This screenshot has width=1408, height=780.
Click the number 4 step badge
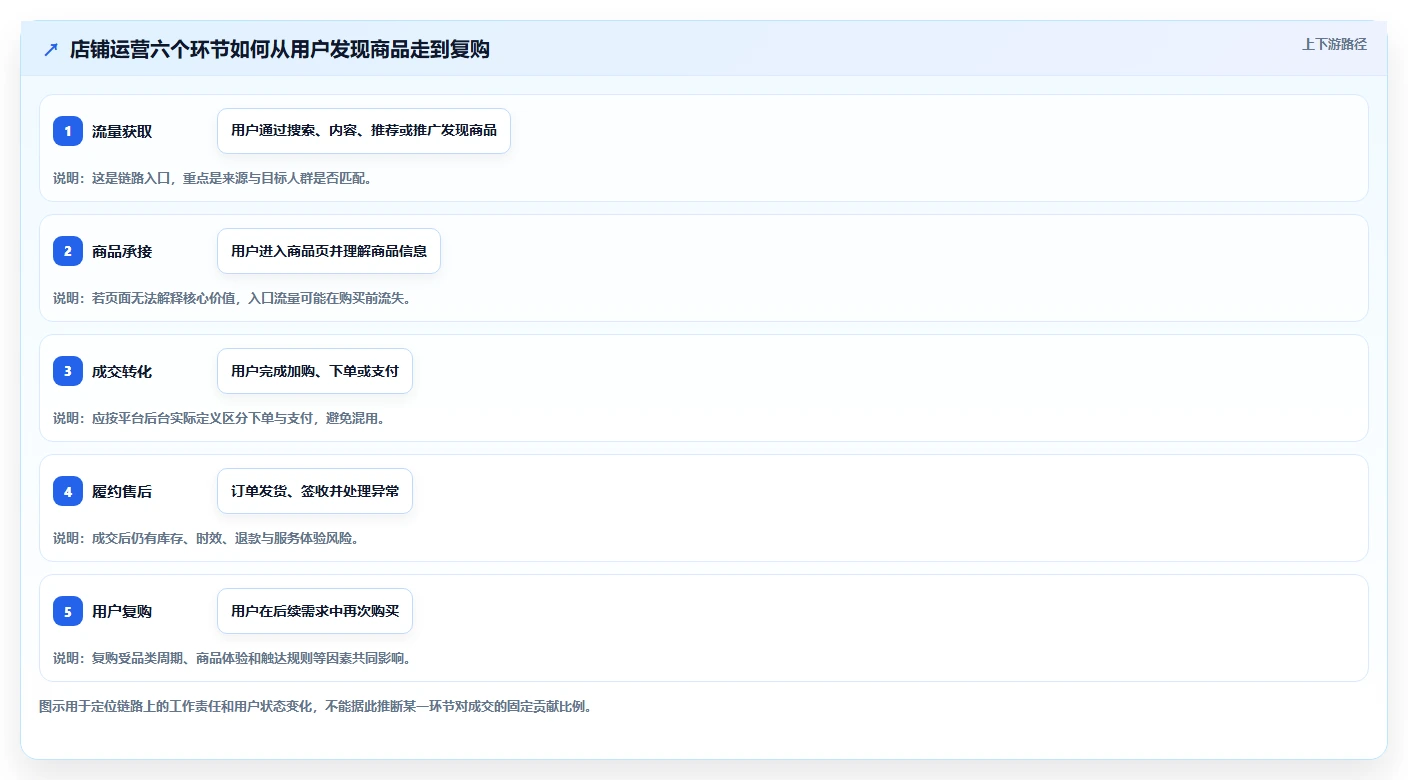[68, 491]
